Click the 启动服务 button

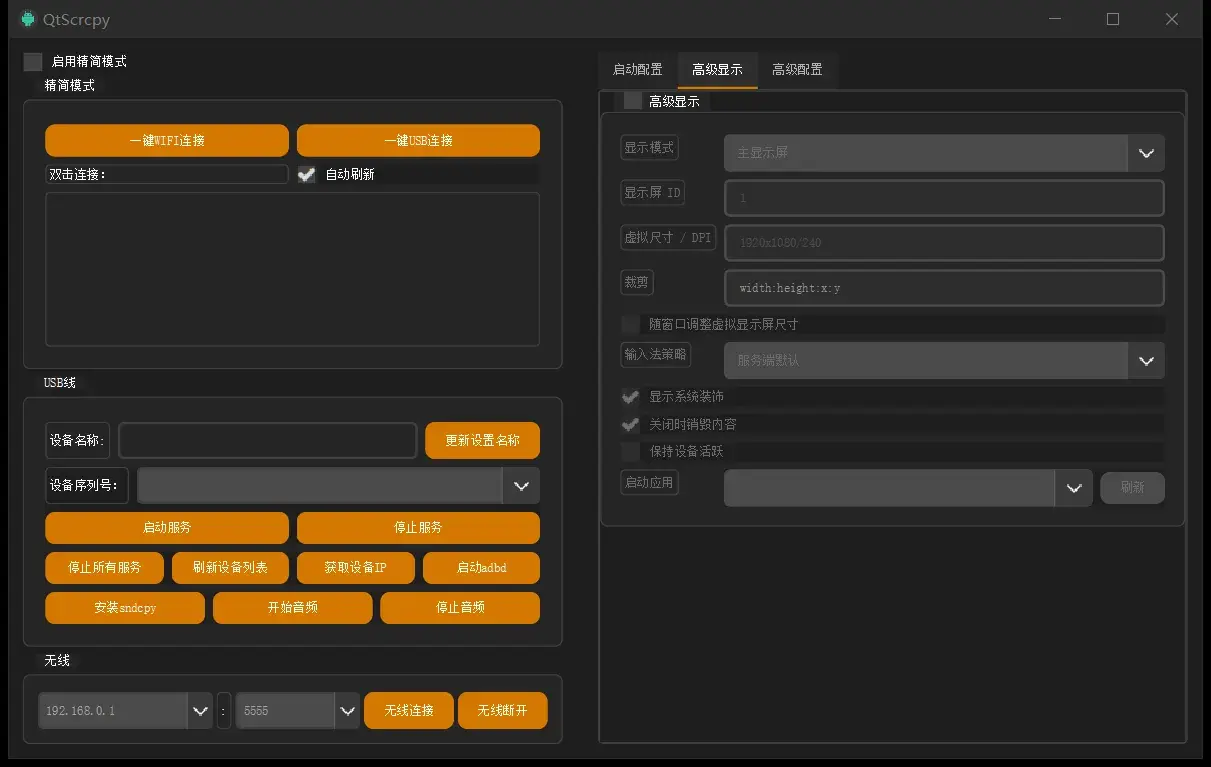click(x=167, y=528)
